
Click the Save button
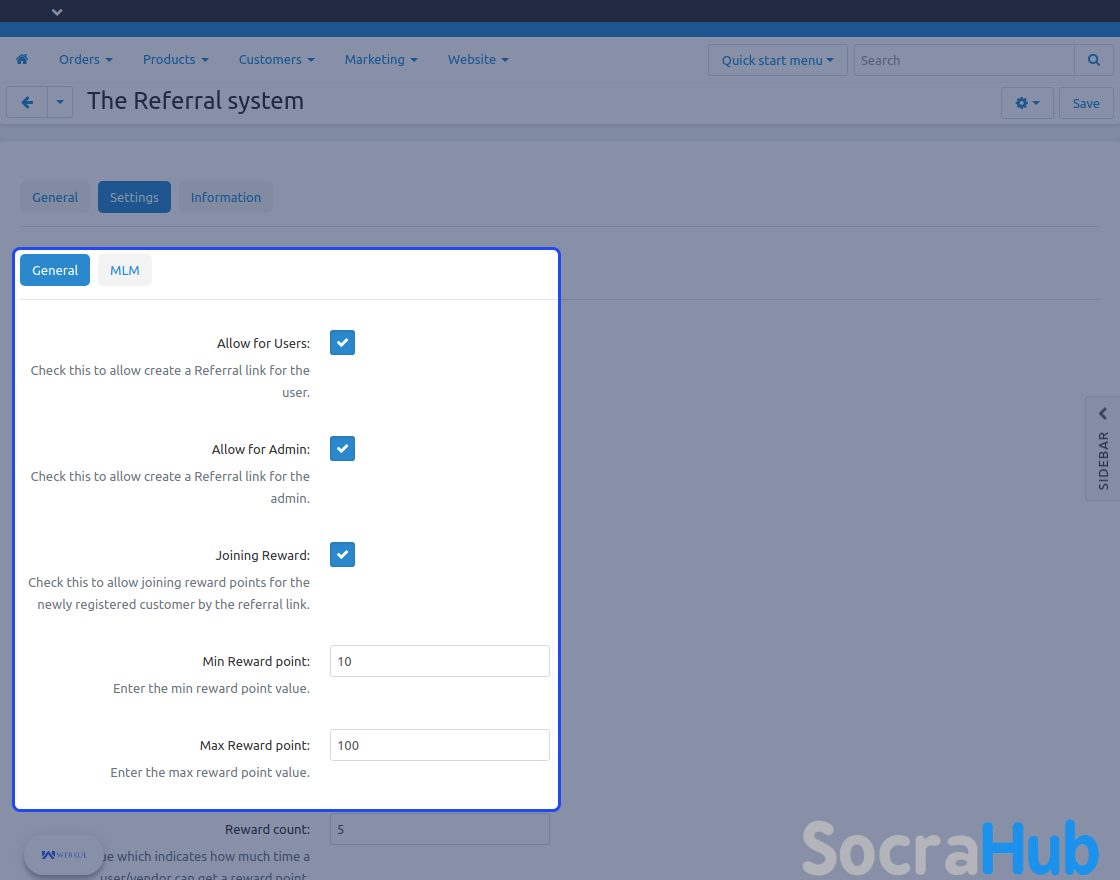pyautogui.click(x=1085, y=103)
